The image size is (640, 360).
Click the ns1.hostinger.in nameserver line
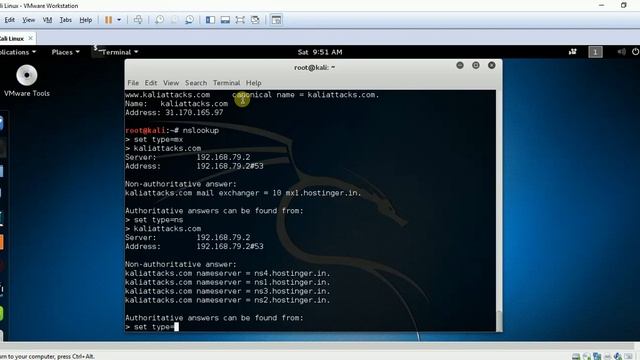tap(228, 282)
